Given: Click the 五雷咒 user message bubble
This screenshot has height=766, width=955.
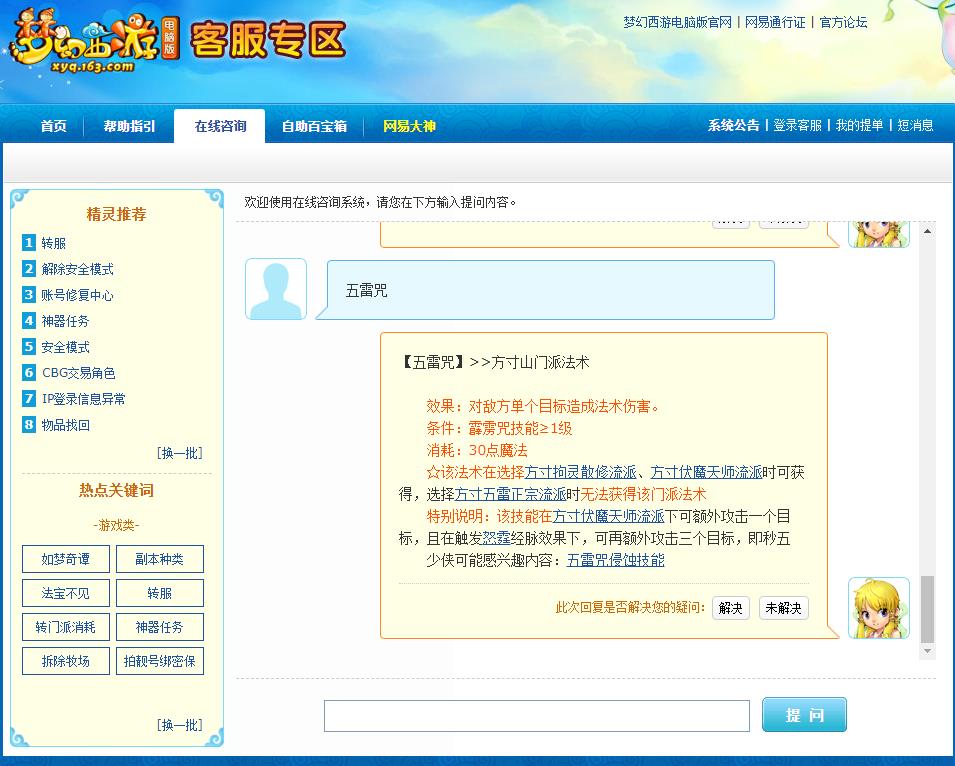Looking at the screenshot, I should click(551, 290).
